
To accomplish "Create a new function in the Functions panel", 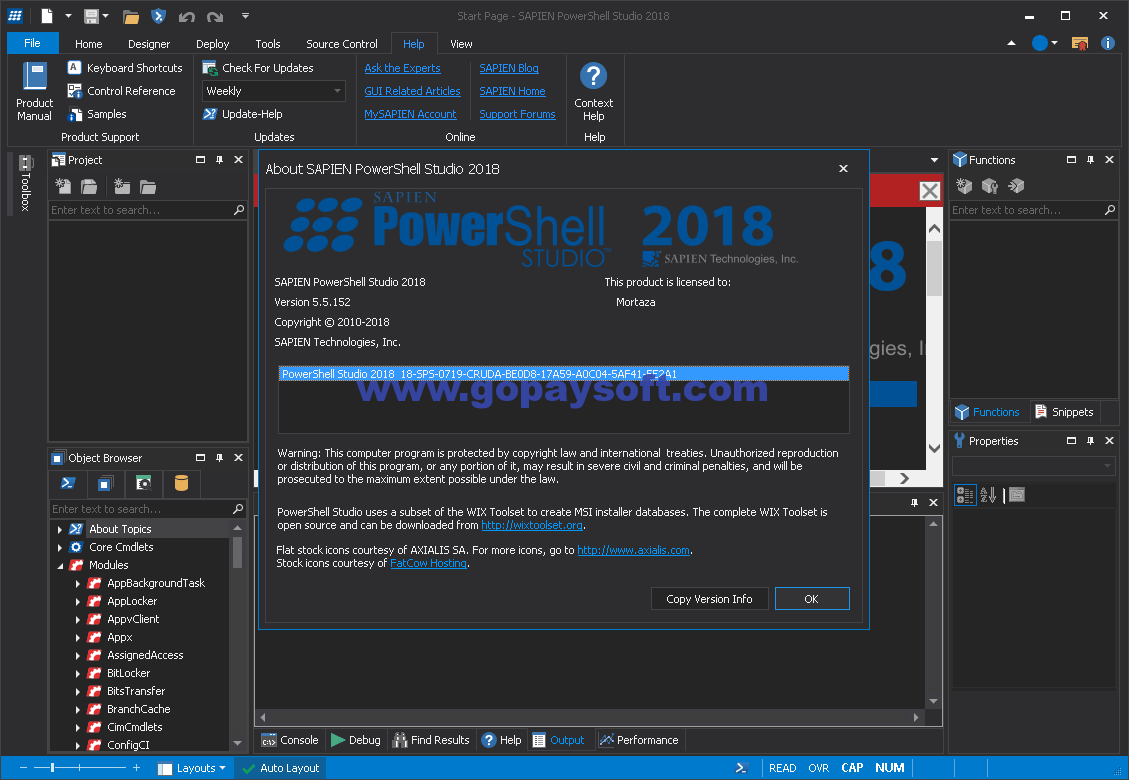I will (x=963, y=186).
